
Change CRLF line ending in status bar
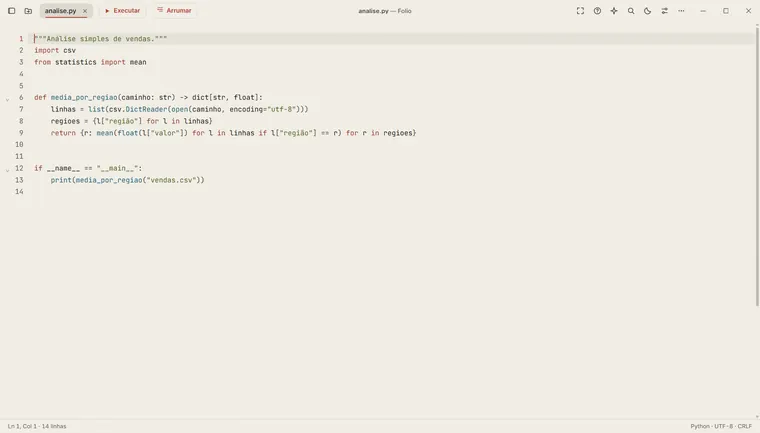tap(744, 426)
